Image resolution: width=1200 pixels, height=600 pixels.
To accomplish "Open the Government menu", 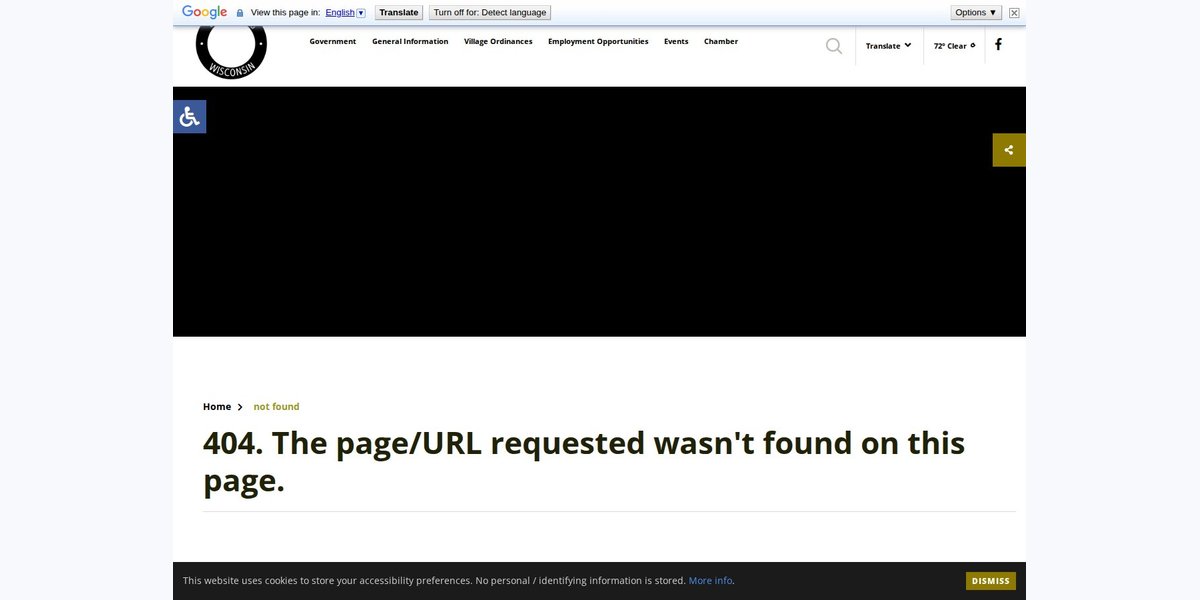I will coord(333,41).
